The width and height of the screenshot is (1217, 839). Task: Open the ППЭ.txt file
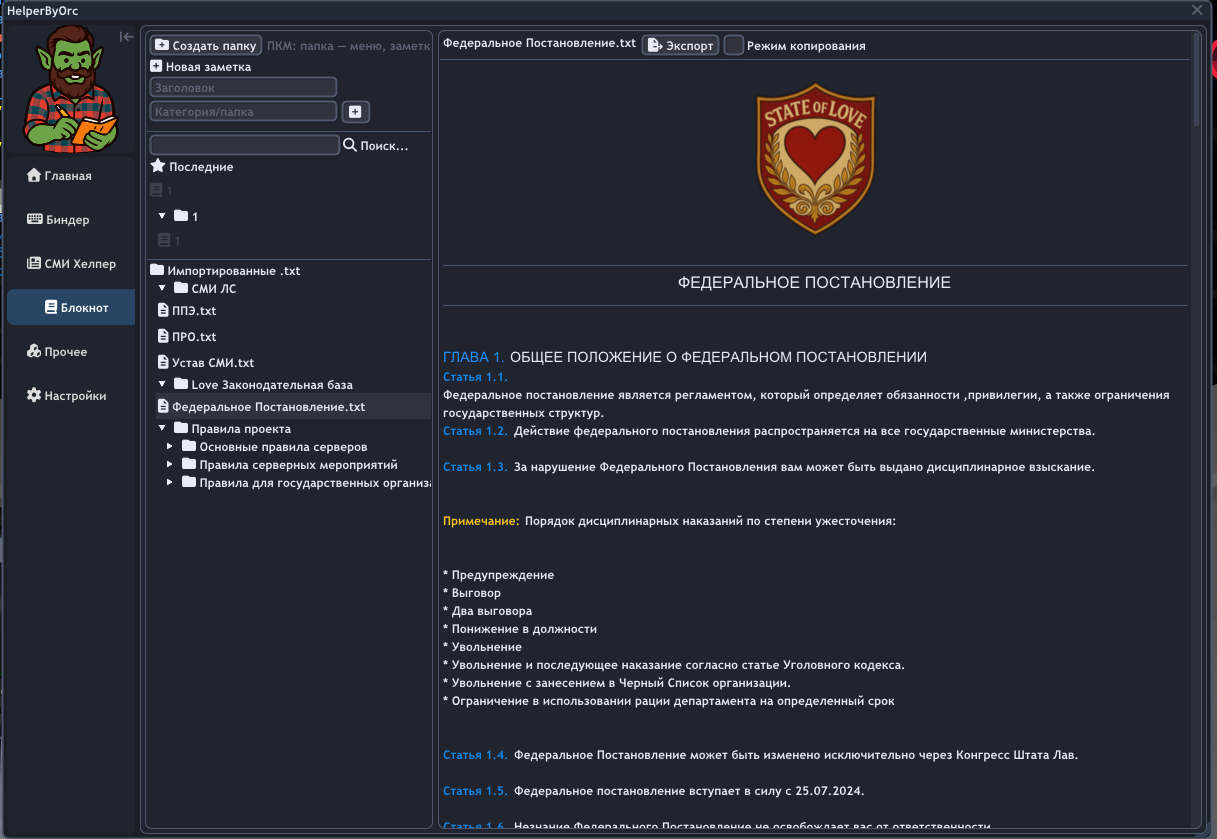193,311
